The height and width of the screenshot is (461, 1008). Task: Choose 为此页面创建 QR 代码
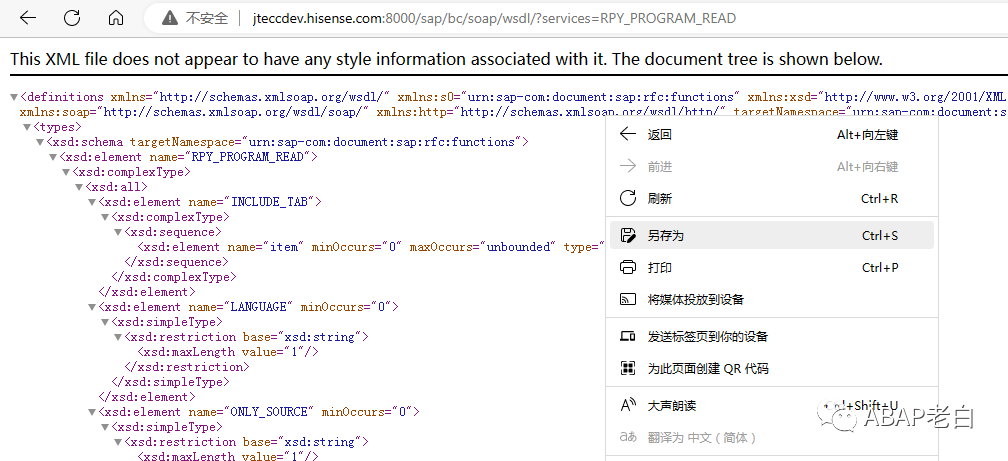tap(770, 368)
